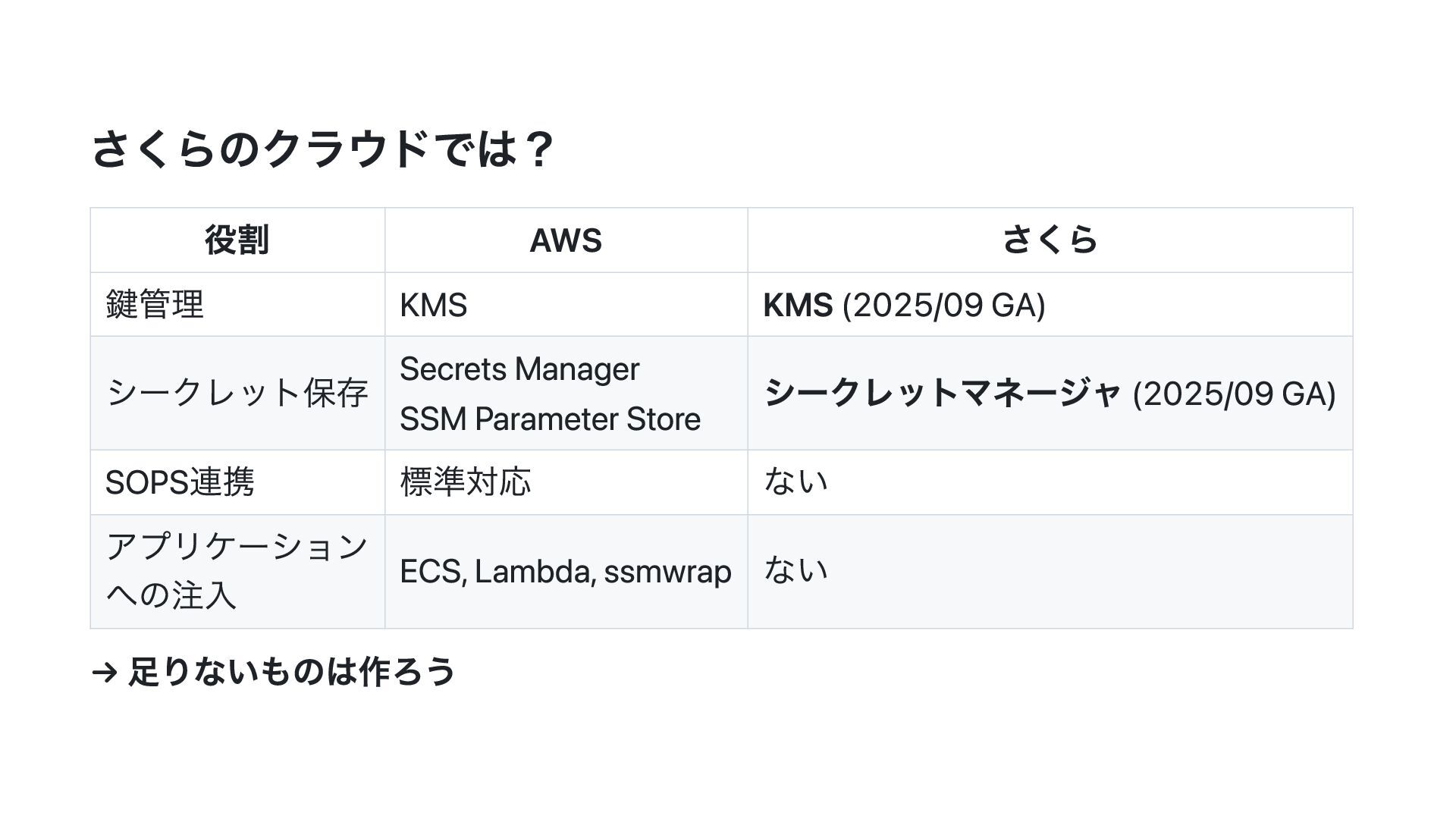This screenshot has width=1456, height=819.
Task: Select the SOPS連携 row label
Action: pyautogui.click(x=180, y=482)
